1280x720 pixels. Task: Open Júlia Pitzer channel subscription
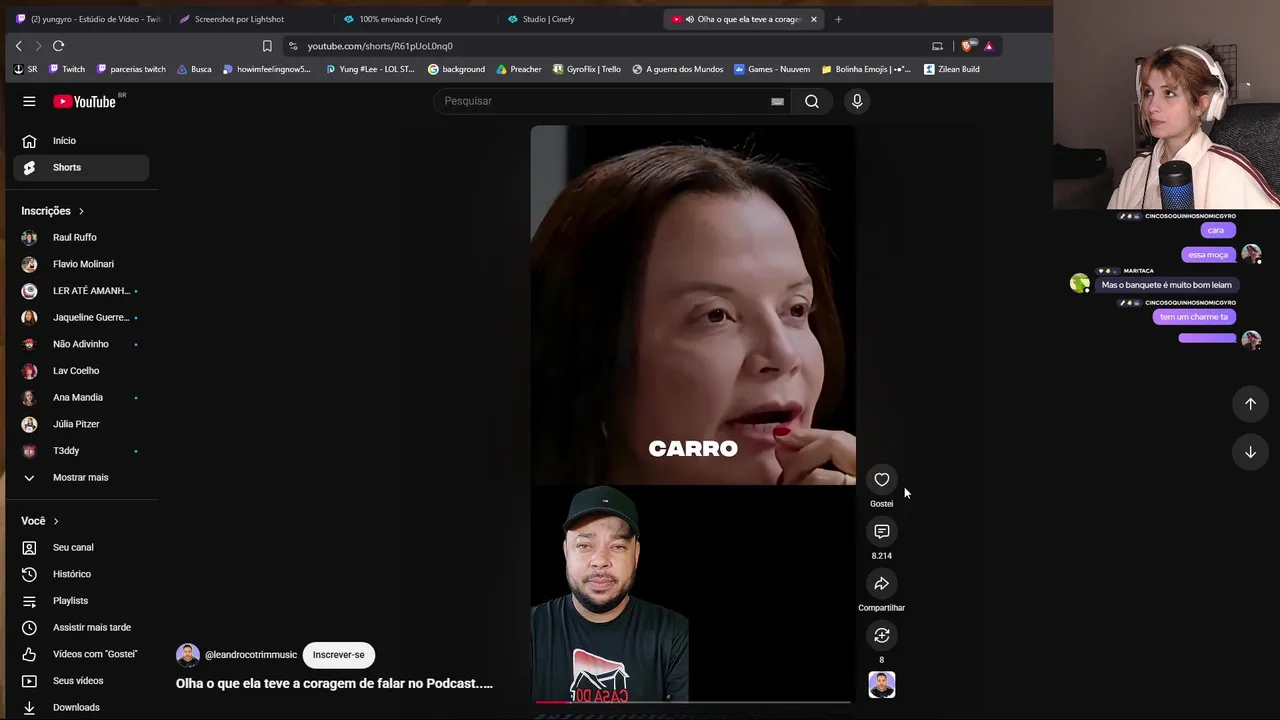pos(81,425)
